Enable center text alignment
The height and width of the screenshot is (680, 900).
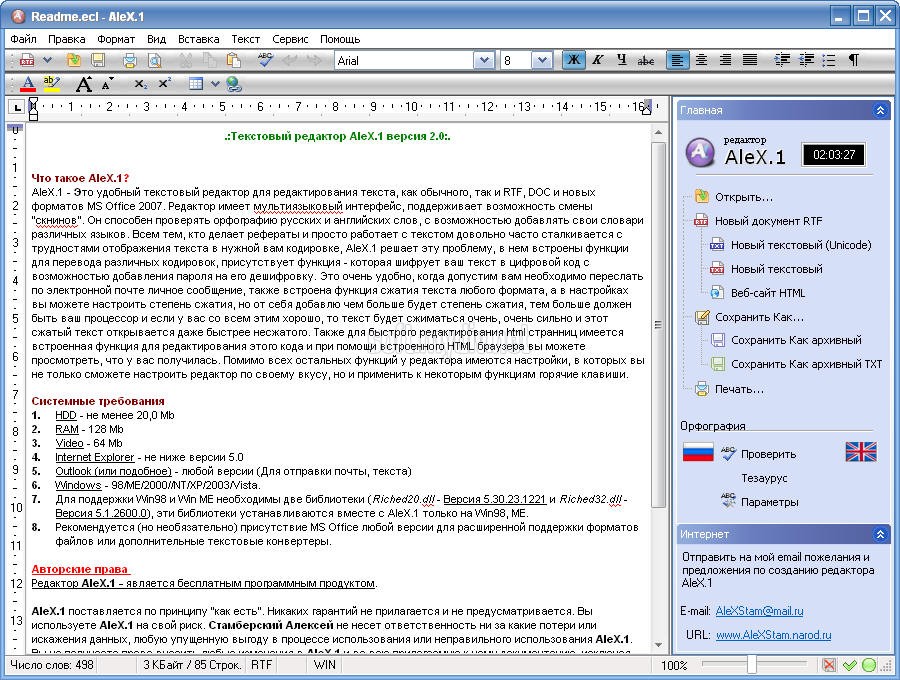[x=701, y=60]
